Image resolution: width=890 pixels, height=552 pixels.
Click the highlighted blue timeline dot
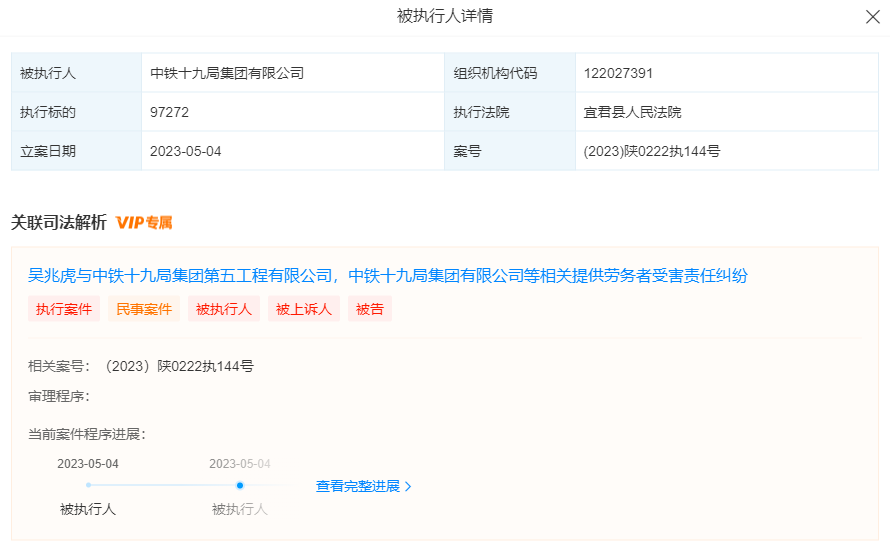point(240,485)
